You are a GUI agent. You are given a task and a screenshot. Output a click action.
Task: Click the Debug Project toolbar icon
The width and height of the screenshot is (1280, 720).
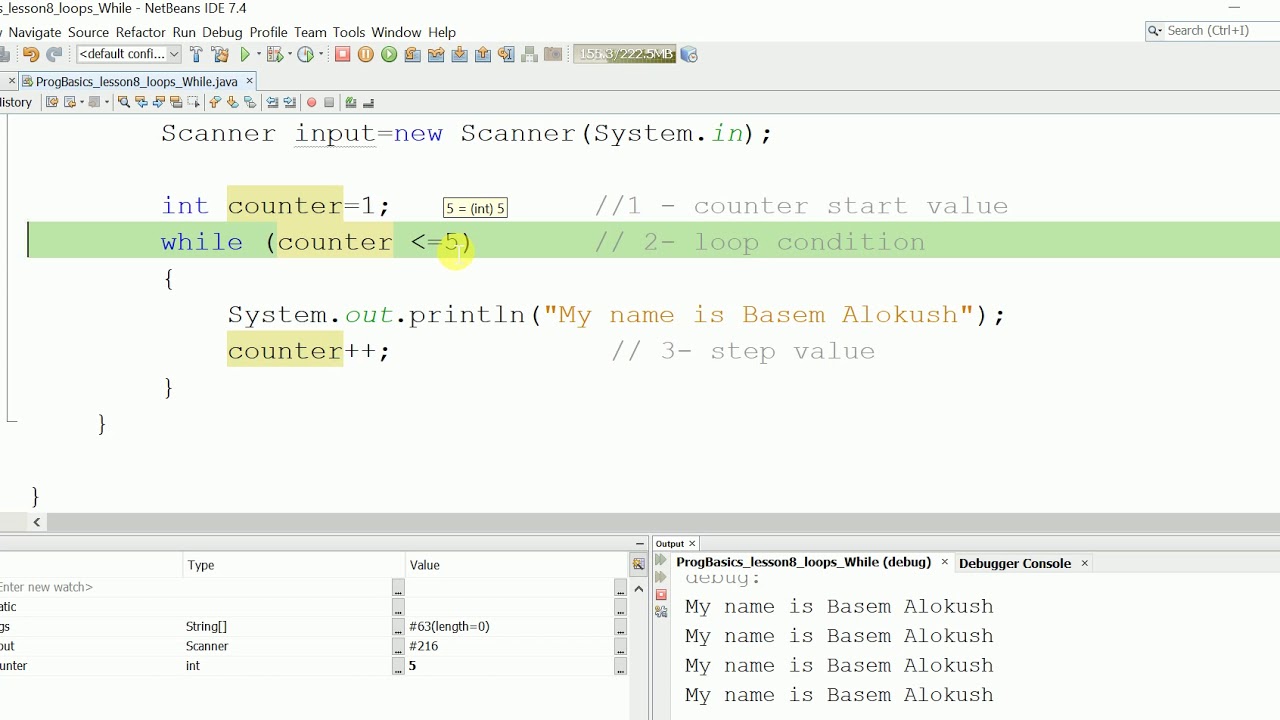275,54
